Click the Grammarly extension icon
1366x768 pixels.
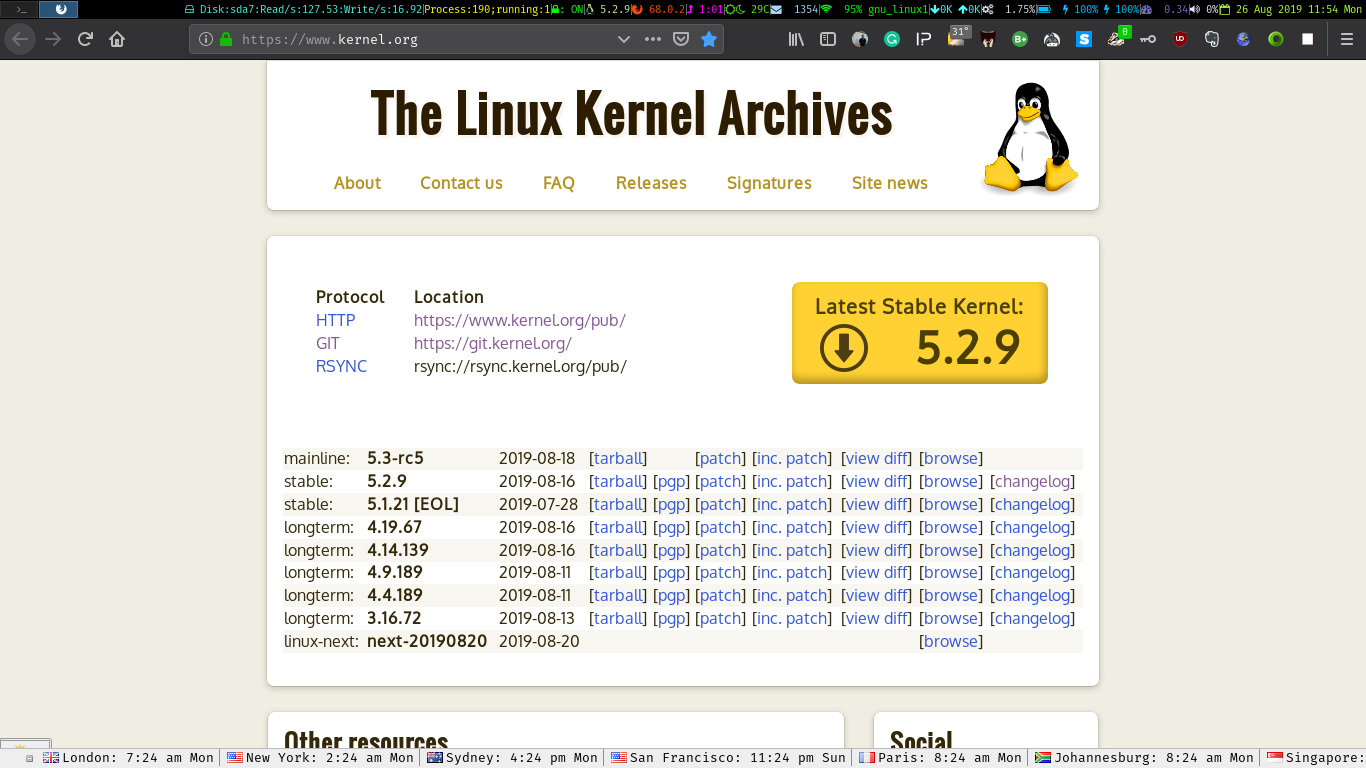[892, 39]
